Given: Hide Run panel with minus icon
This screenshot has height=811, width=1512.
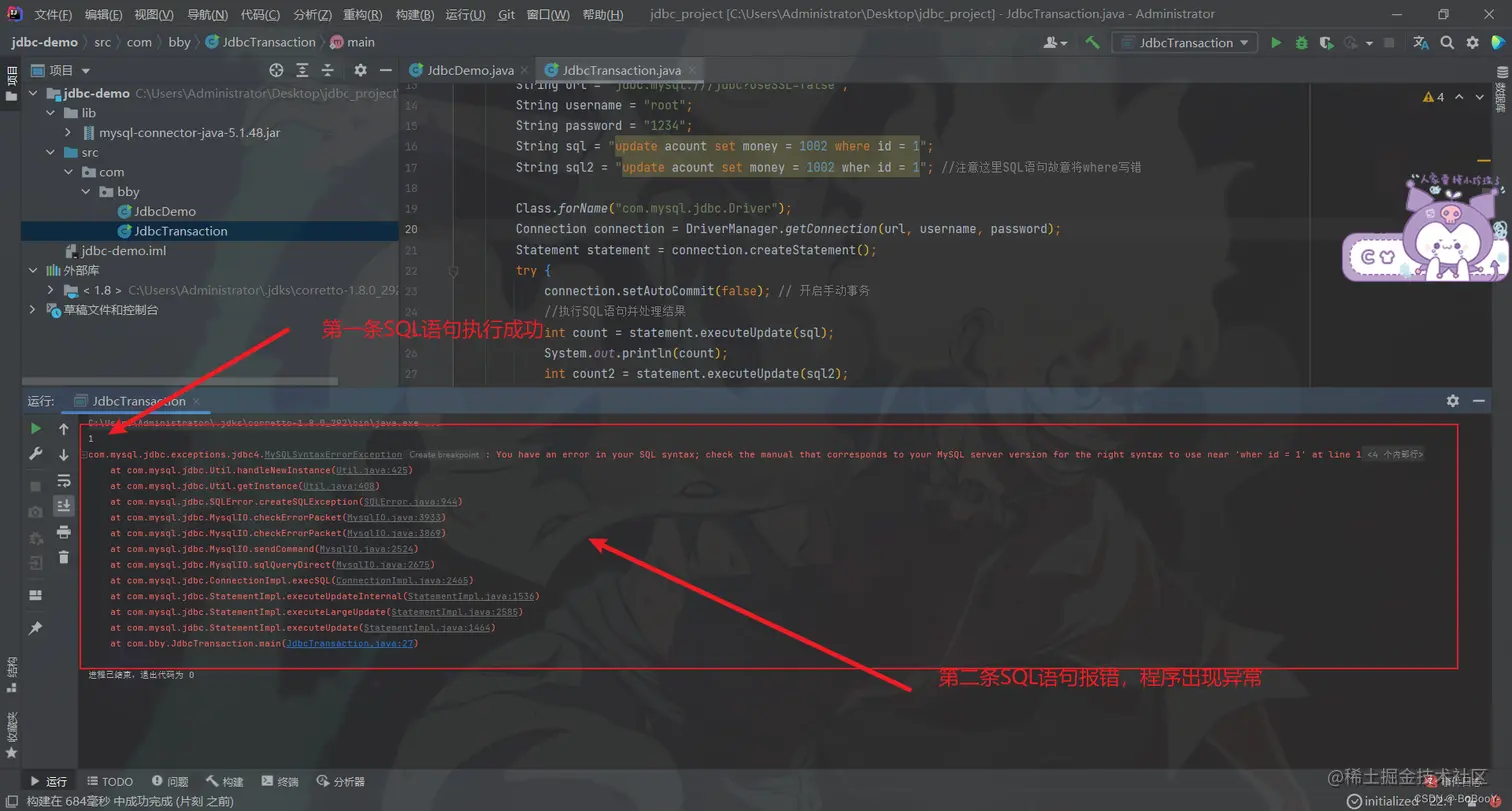Looking at the screenshot, I should click(x=1480, y=400).
